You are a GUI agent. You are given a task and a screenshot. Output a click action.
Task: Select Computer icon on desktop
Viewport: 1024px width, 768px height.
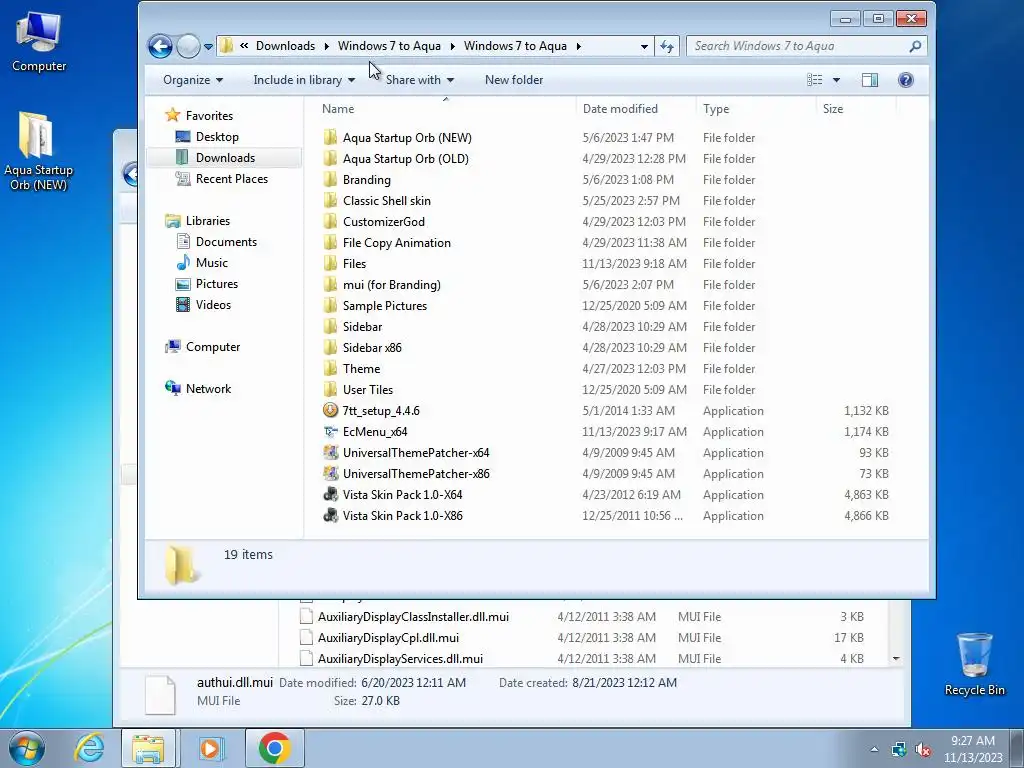tap(39, 42)
